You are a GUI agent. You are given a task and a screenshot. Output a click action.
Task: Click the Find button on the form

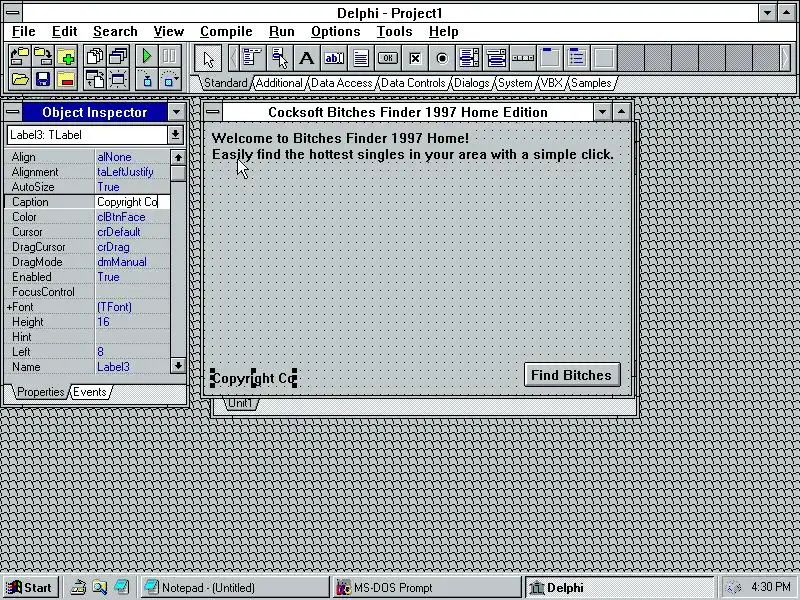click(572, 375)
